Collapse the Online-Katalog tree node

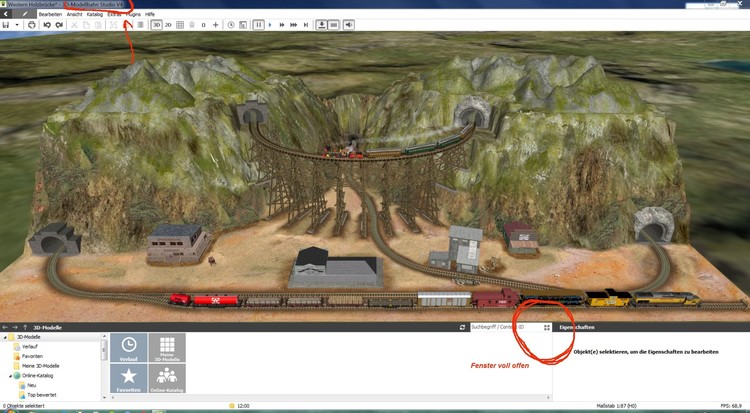tap(5, 375)
